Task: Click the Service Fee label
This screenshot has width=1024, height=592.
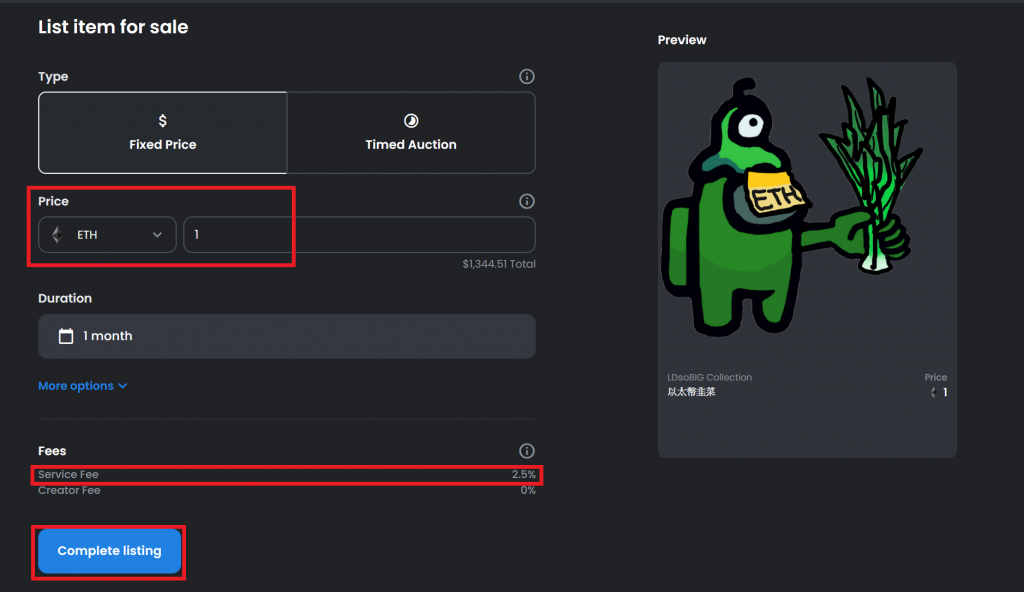Action: coord(68,474)
